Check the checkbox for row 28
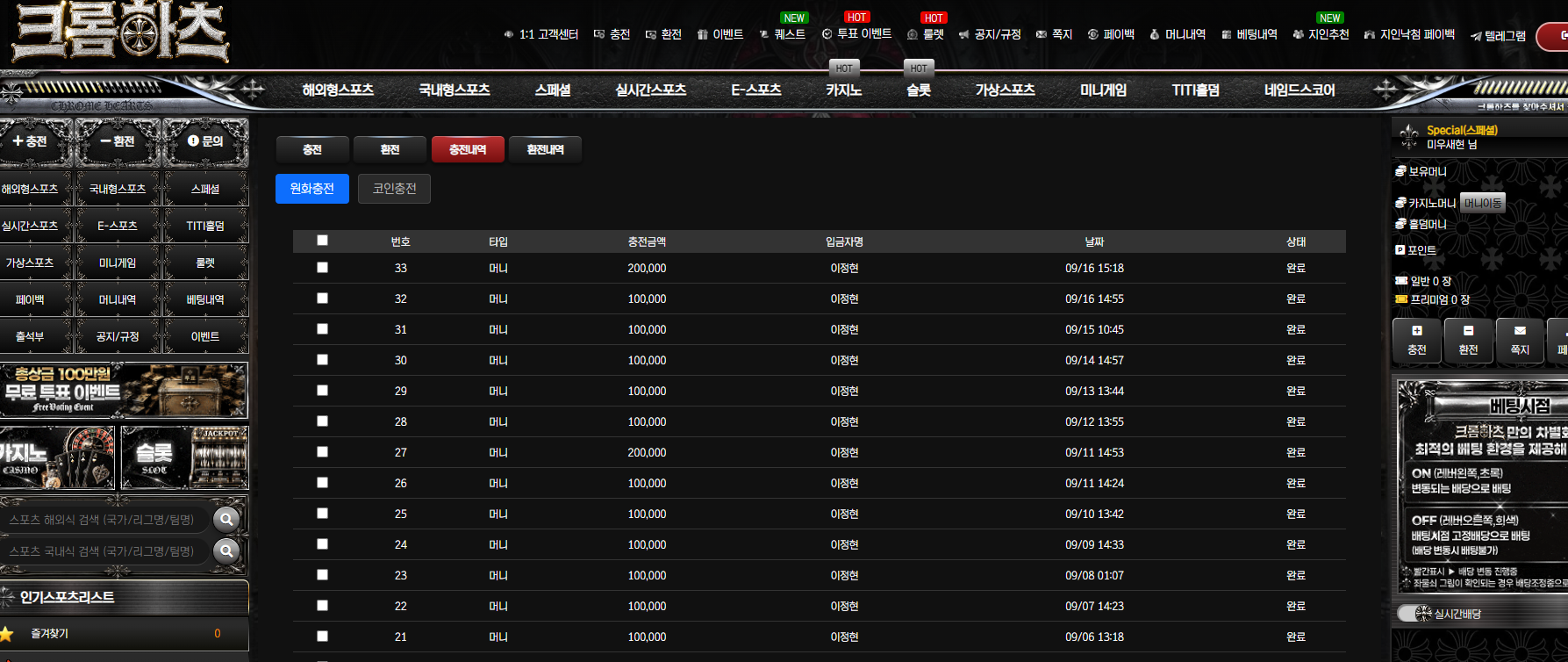Viewport: 1568px width, 662px height. coord(322,421)
